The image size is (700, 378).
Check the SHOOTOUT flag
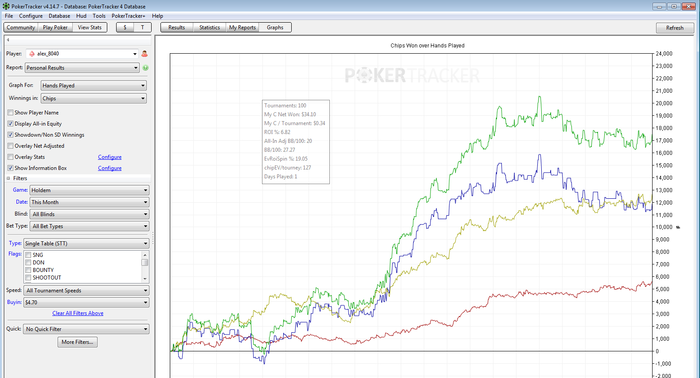tap(28, 278)
